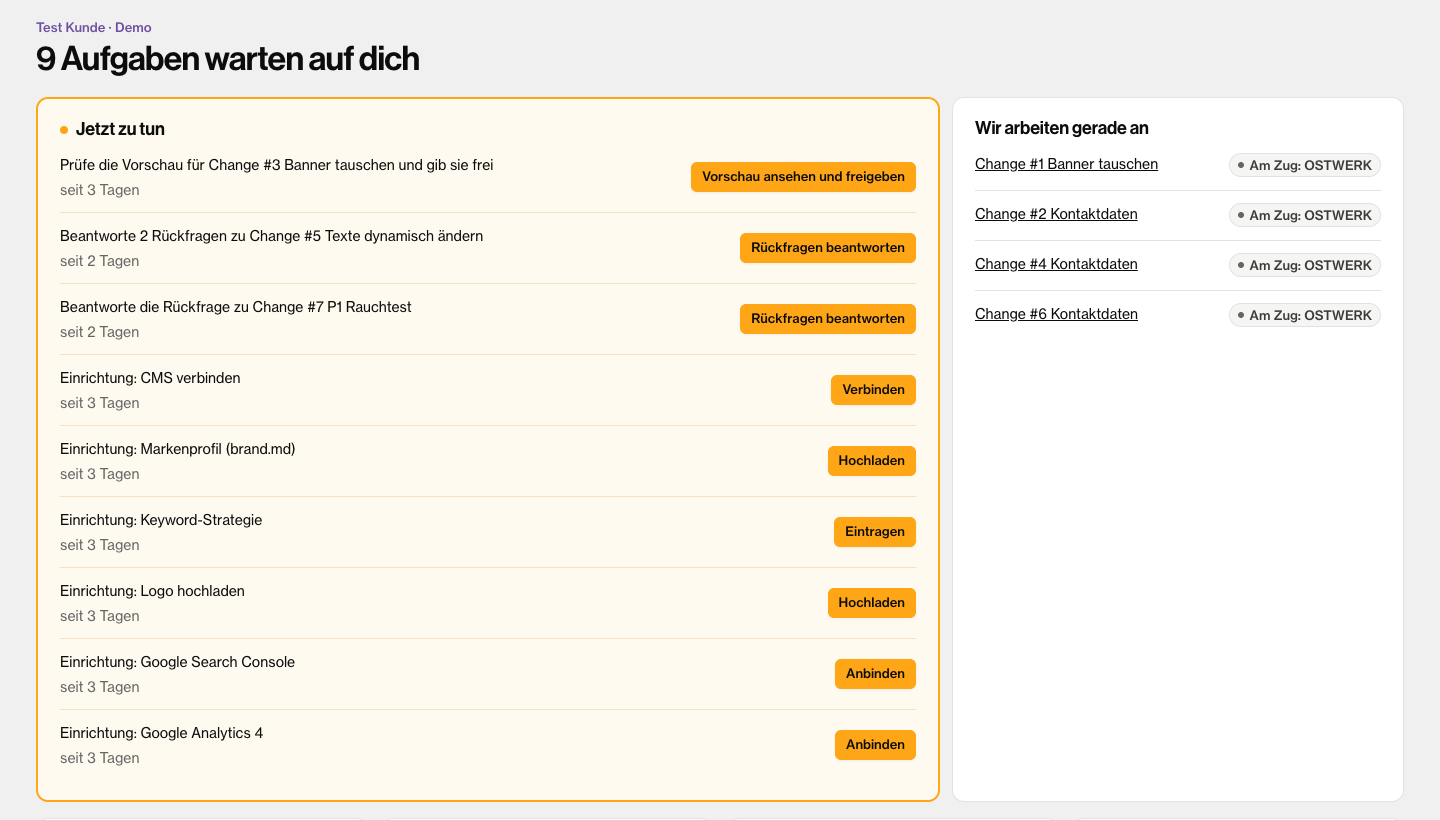The width and height of the screenshot is (1440, 820).
Task: Open Change #1 Banner tauschen link
Action: [x=1066, y=164]
